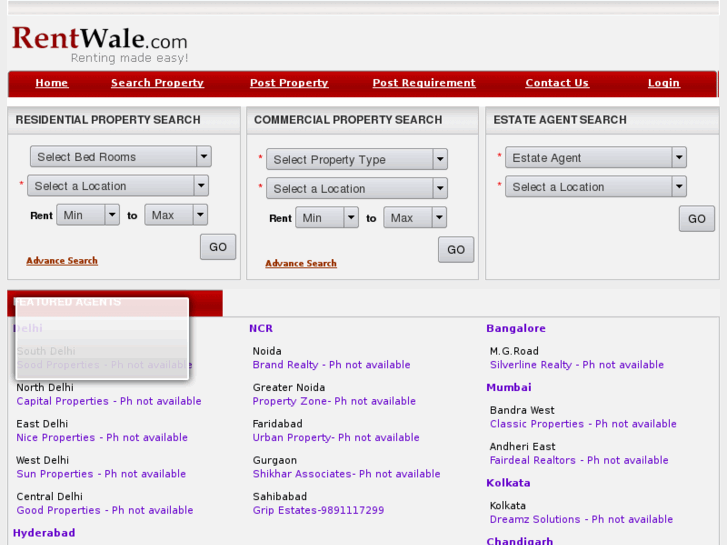Open residential Select a Location dropdown
Viewport: 727px width, 545px height.
point(118,186)
